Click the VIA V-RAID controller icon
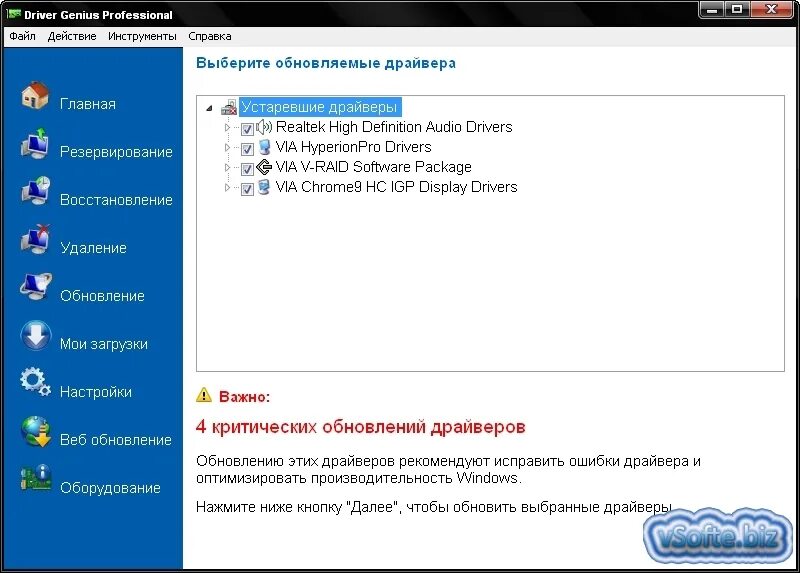The height and width of the screenshot is (573, 800). [264, 167]
